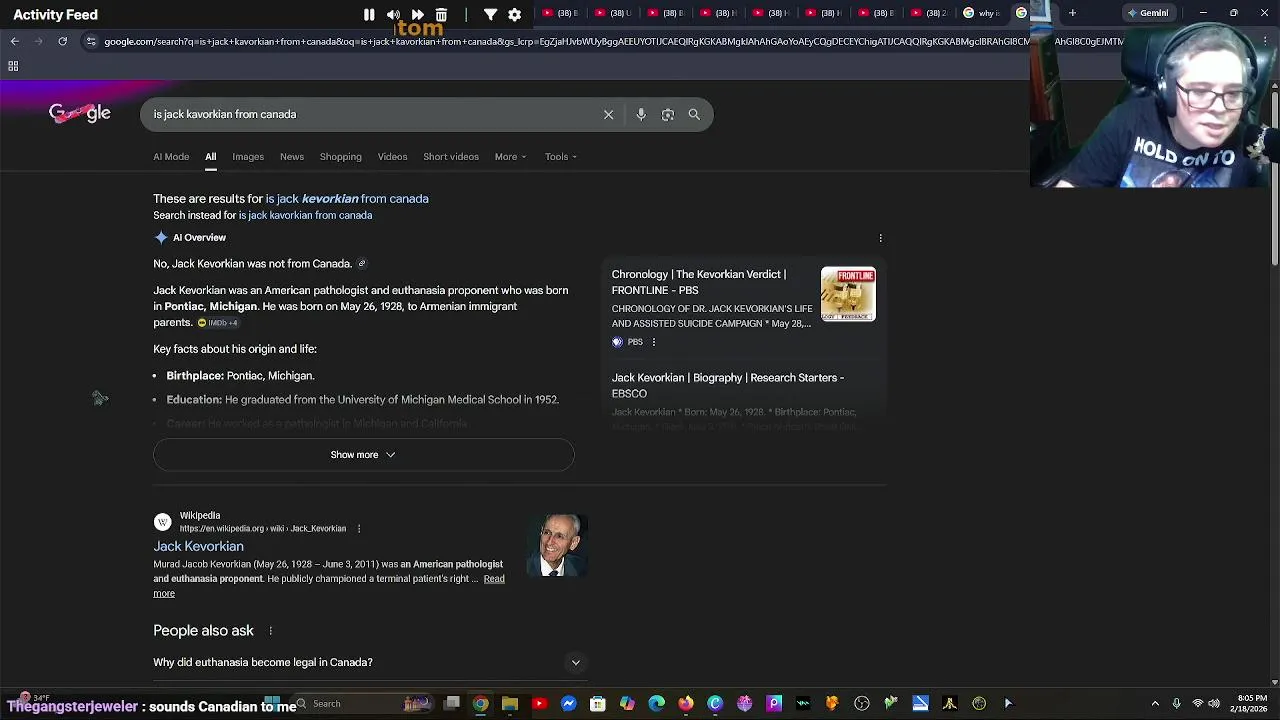
Task: Switch to AI Mode tab
Action: (171, 157)
